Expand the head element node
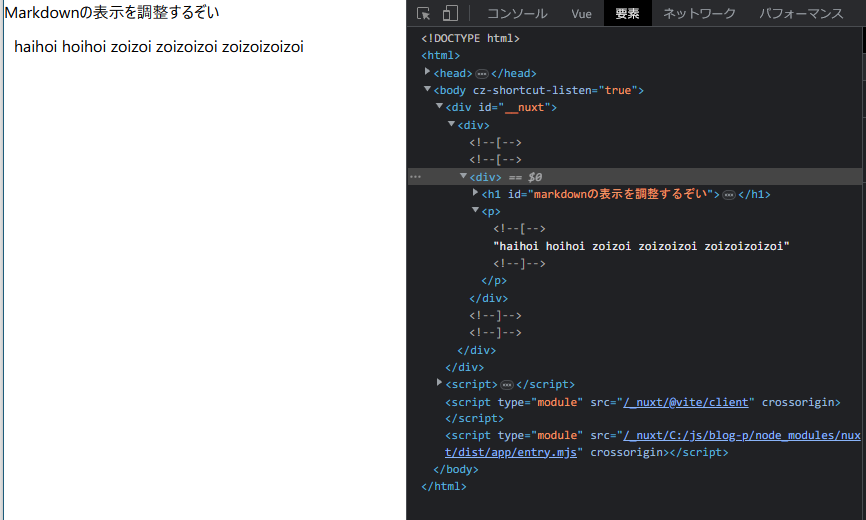The image size is (866, 520). 427,72
